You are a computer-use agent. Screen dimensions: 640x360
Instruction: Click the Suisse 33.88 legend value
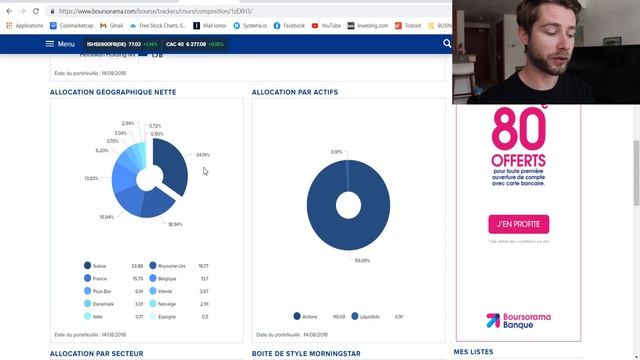coord(137,266)
